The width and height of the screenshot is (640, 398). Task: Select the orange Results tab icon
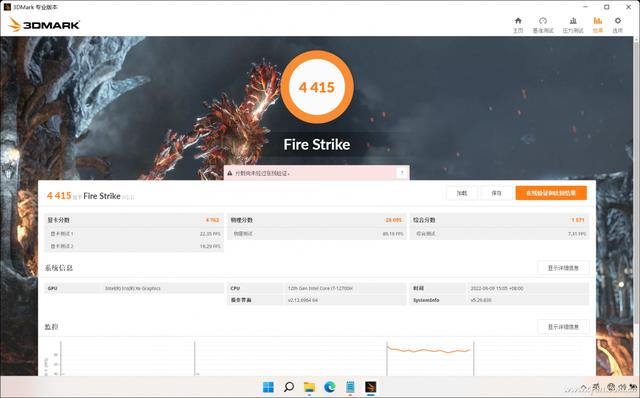(598, 21)
